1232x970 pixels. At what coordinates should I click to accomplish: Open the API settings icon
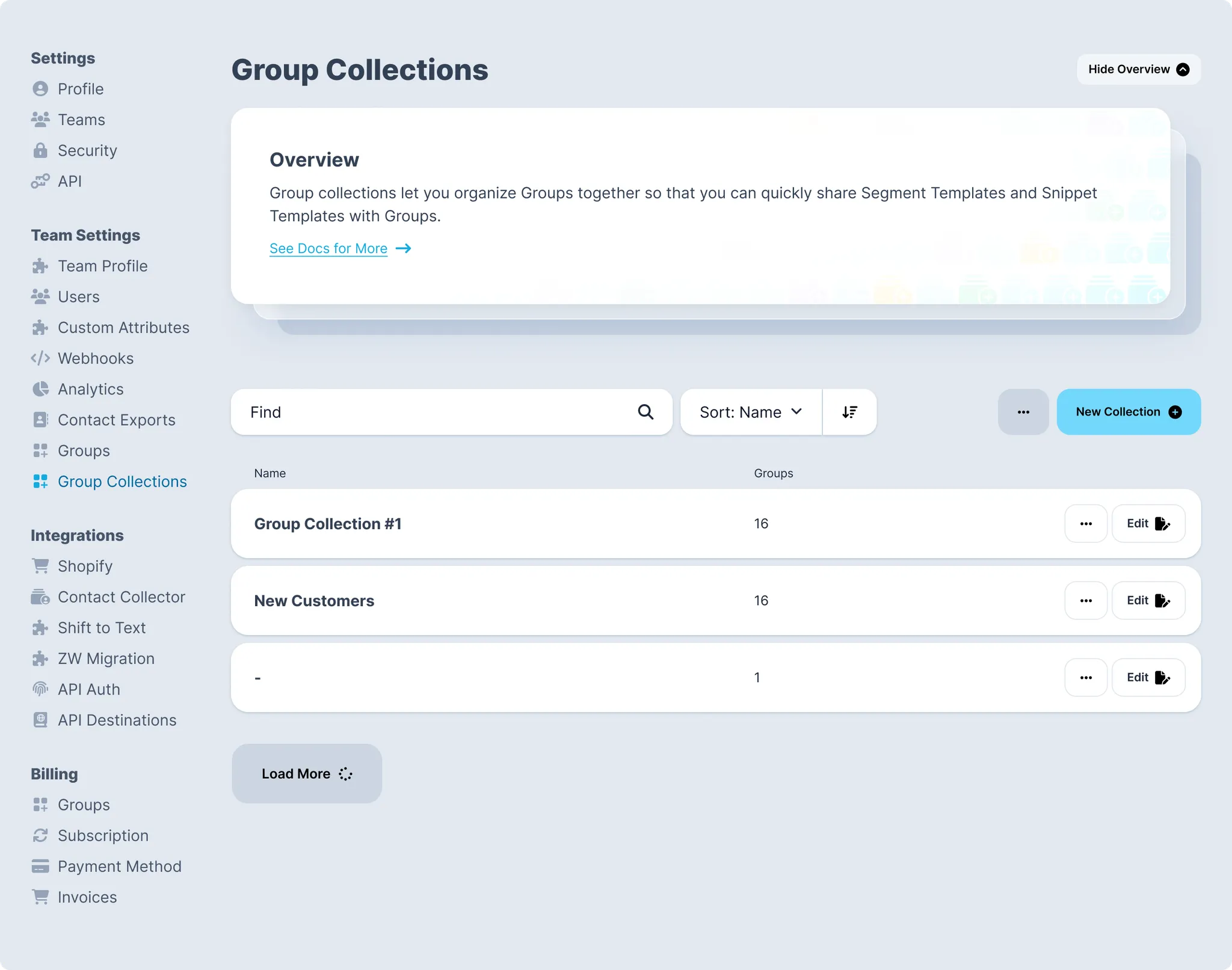click(40, 181)
